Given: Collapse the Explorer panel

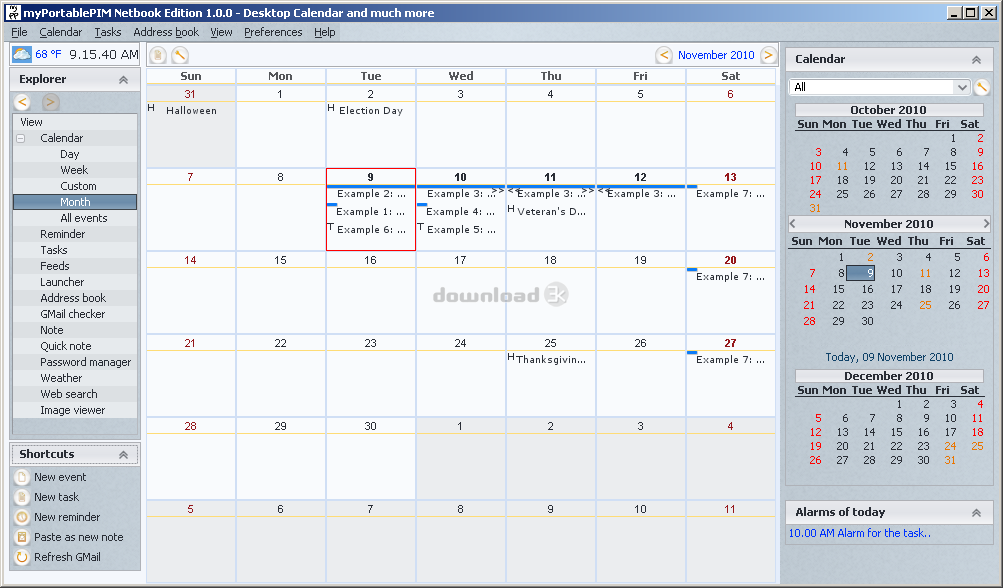Looking at the screenshot, I should (123, 79).
